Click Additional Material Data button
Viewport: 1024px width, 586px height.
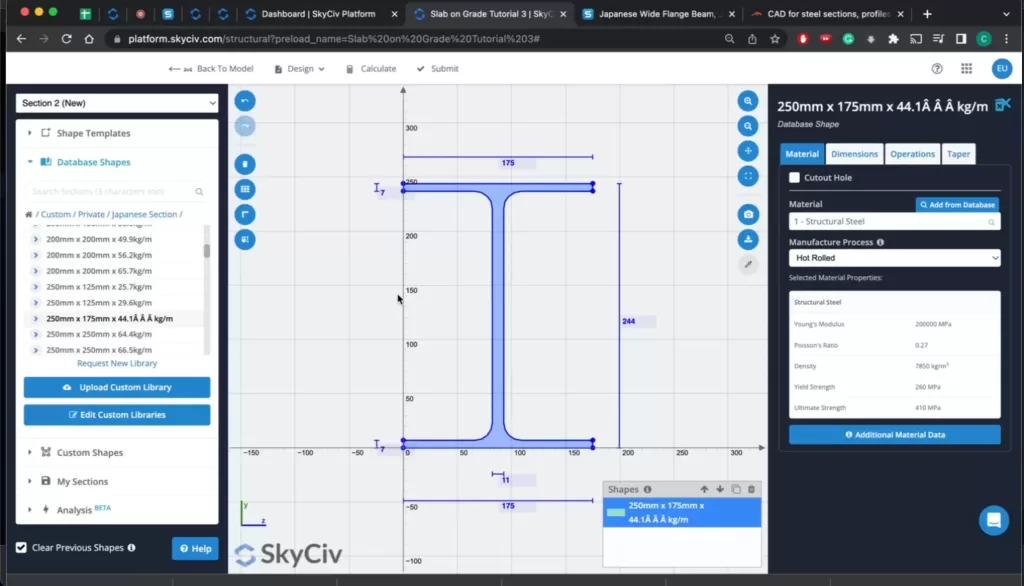point(894,434)
